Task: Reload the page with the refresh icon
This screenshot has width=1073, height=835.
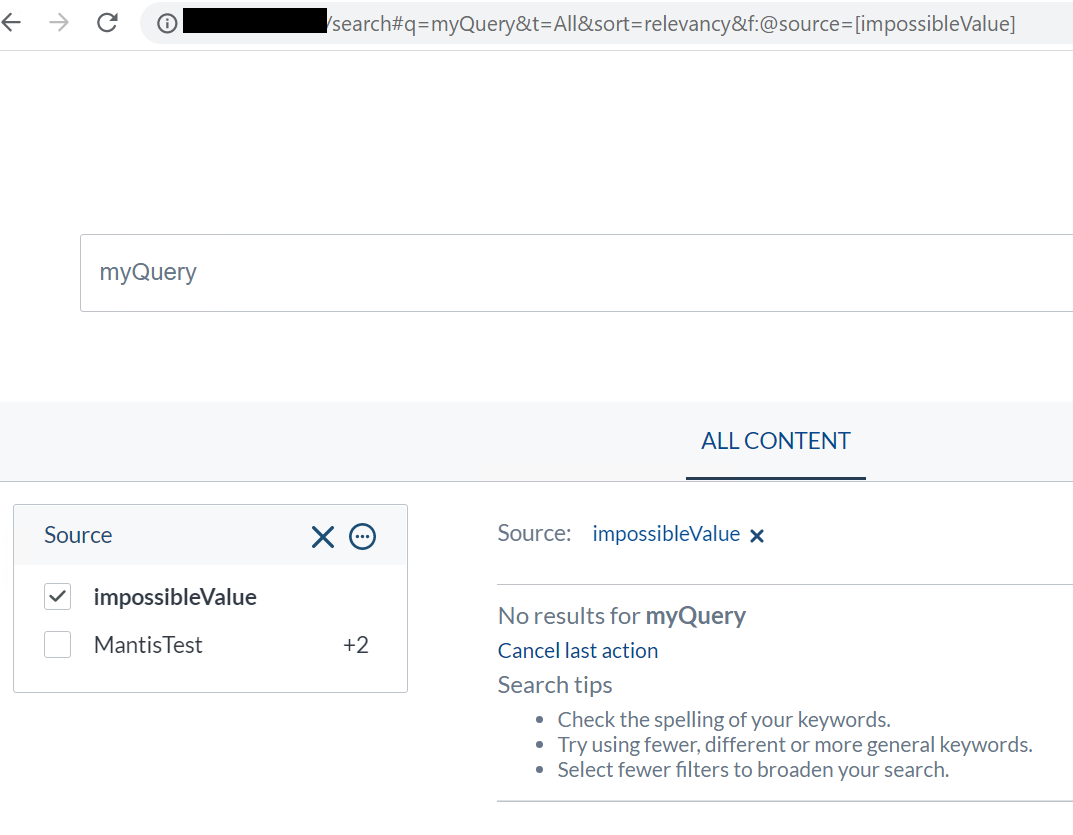Action: [108, 23]
